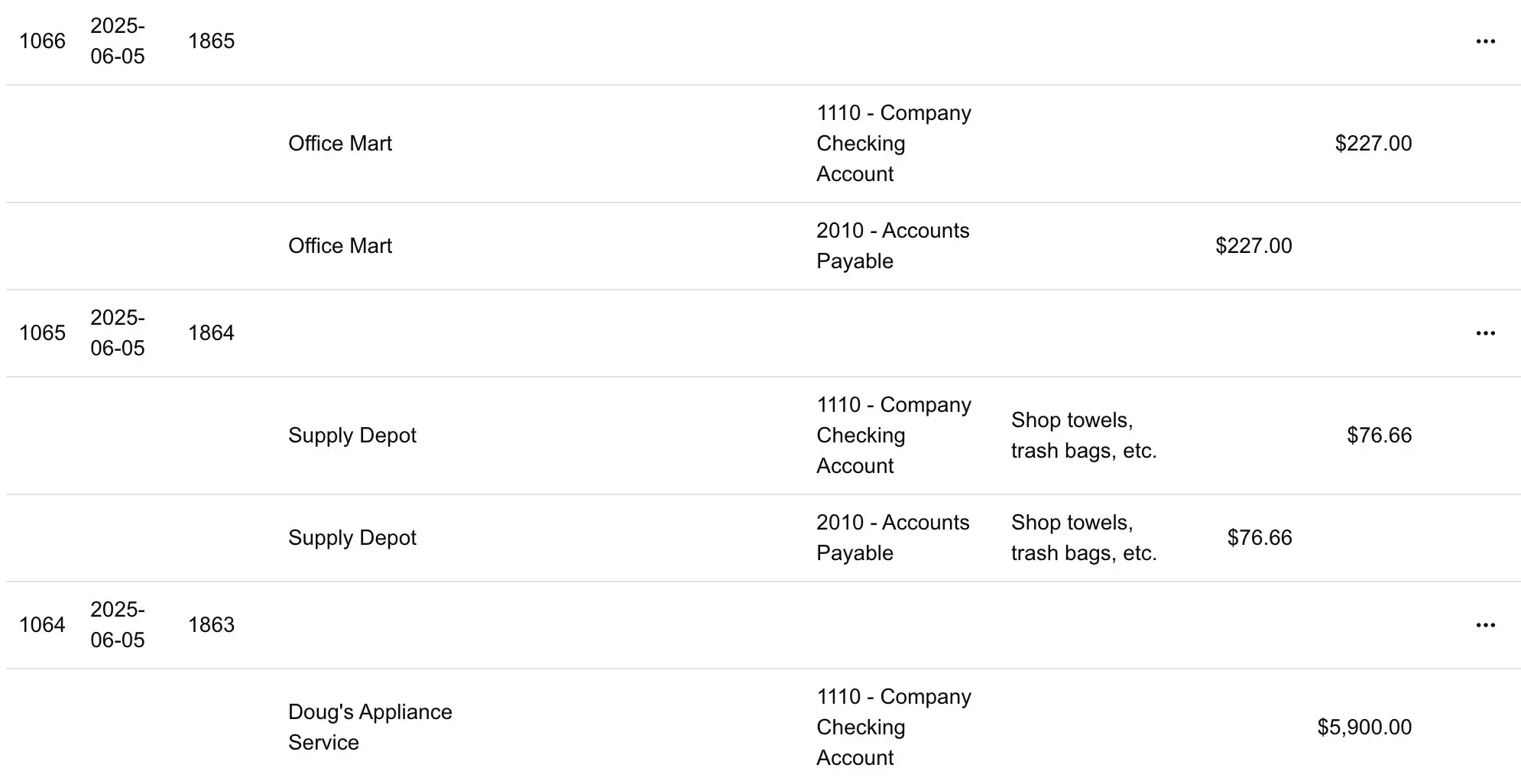Expand entry row 1066 details
Screen dimensions: 1521x784
44,41
